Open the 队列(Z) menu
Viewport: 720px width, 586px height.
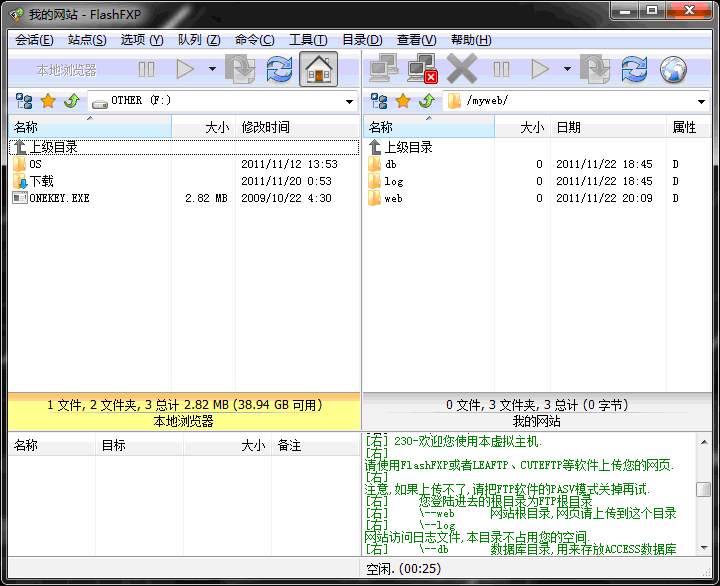point(199,40)
